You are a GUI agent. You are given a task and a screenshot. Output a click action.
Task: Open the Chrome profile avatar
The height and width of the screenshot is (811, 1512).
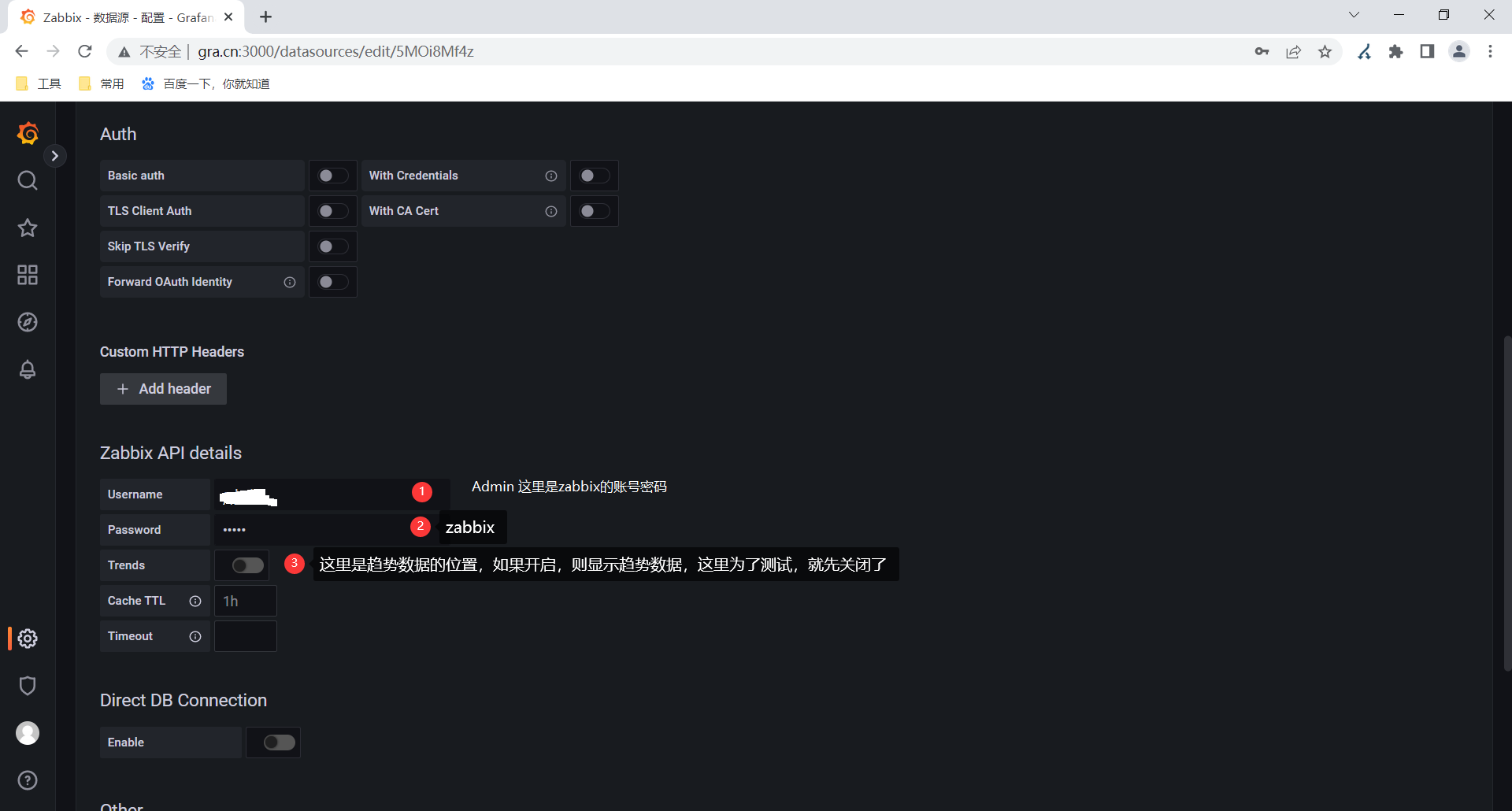1459,51
